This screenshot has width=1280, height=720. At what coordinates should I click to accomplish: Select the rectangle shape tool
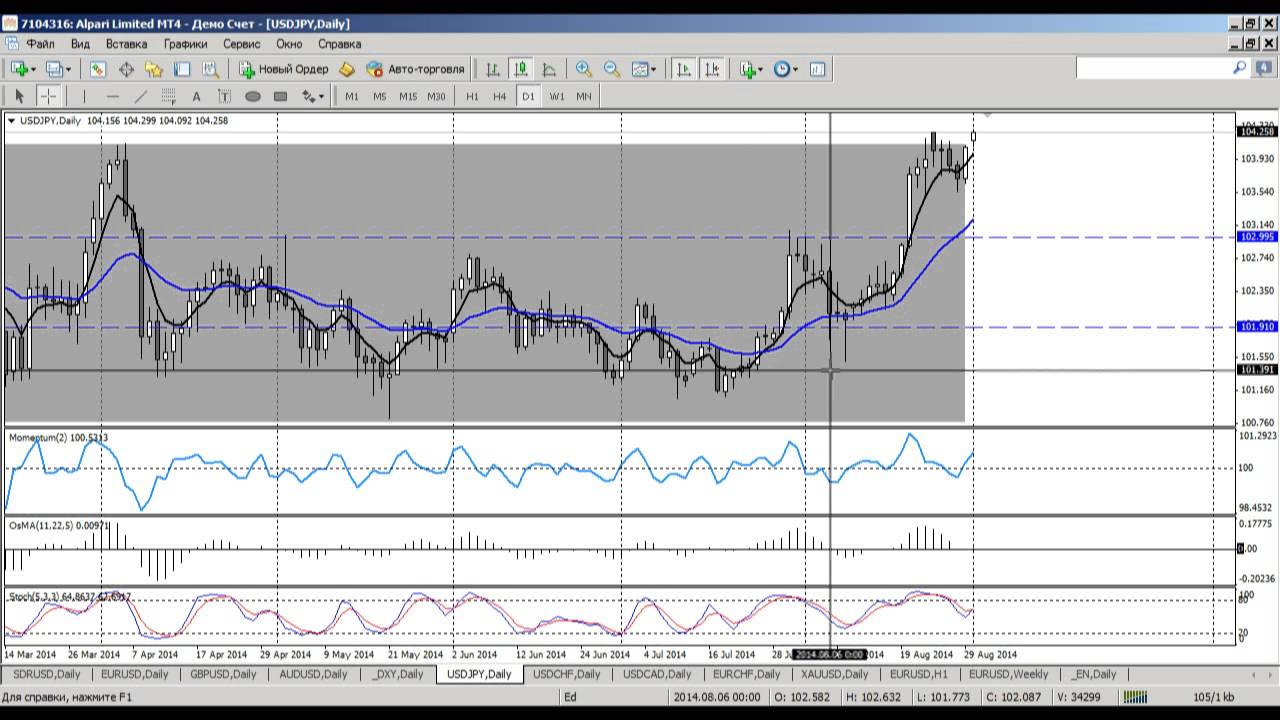(x=281, y=96)
